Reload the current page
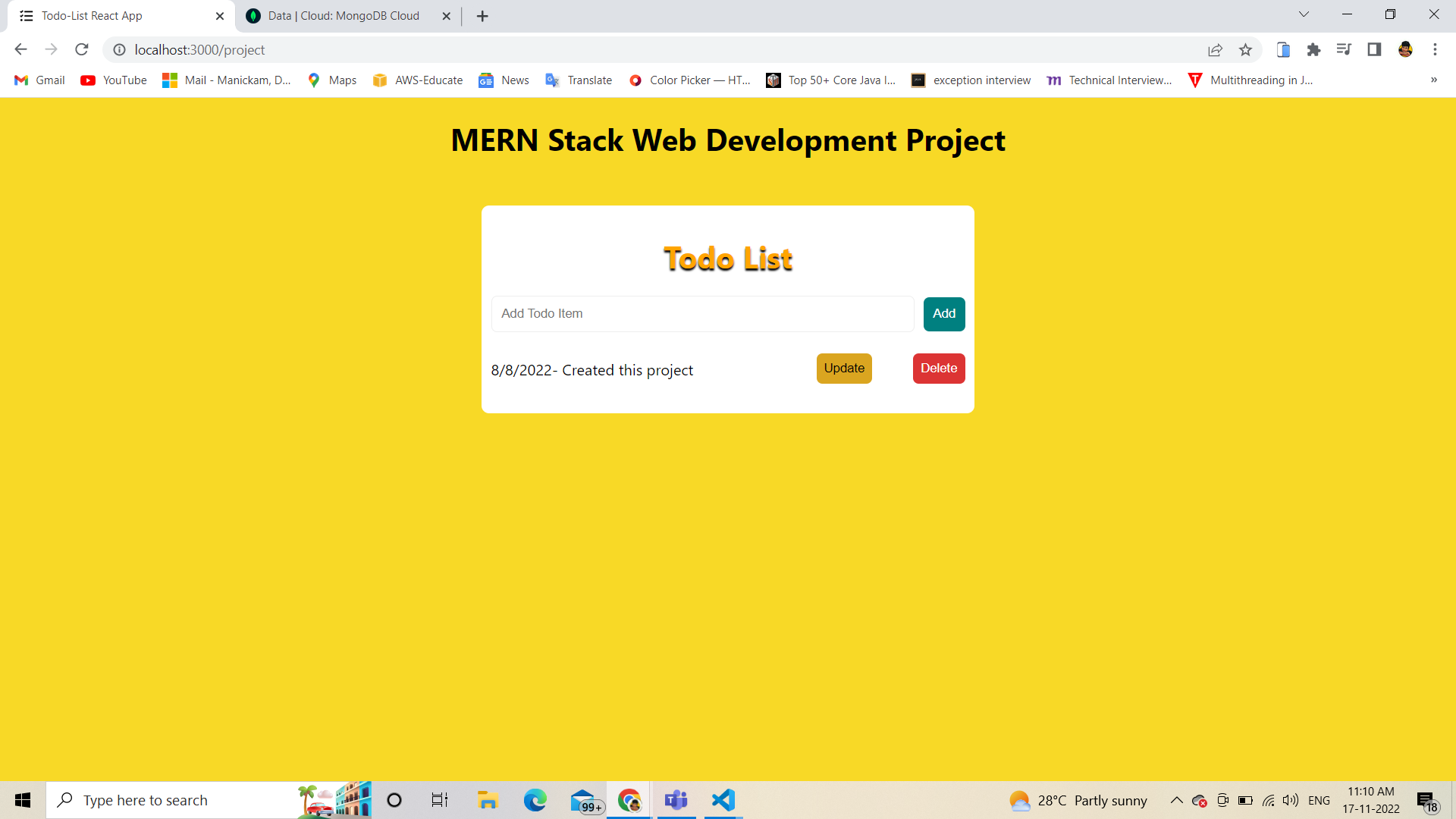The width and height of the screenshot is (1456, 819). pos(81,49)
